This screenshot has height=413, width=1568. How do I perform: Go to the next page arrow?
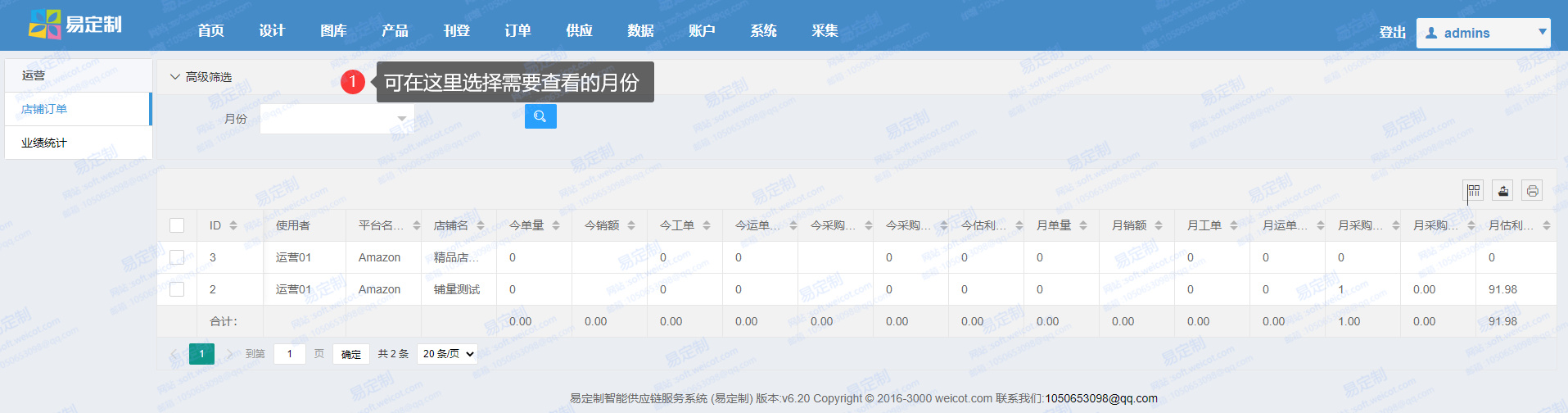(230, 354)
